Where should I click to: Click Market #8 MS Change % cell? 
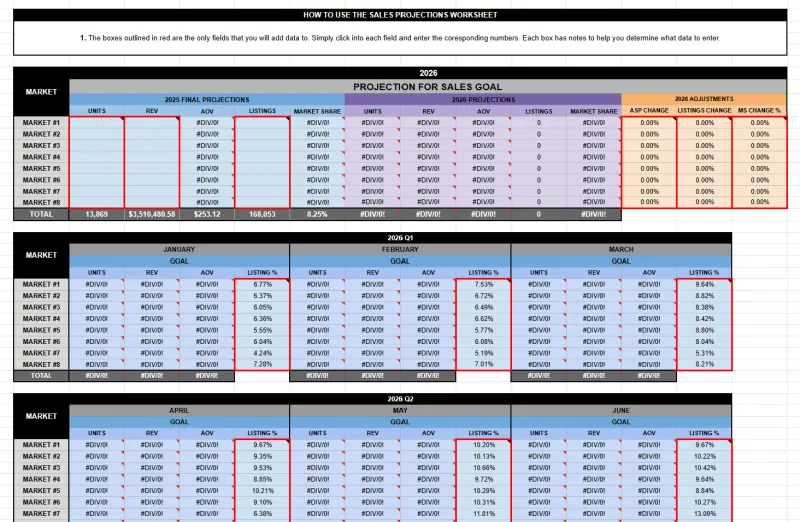click(x=759, y=202)
